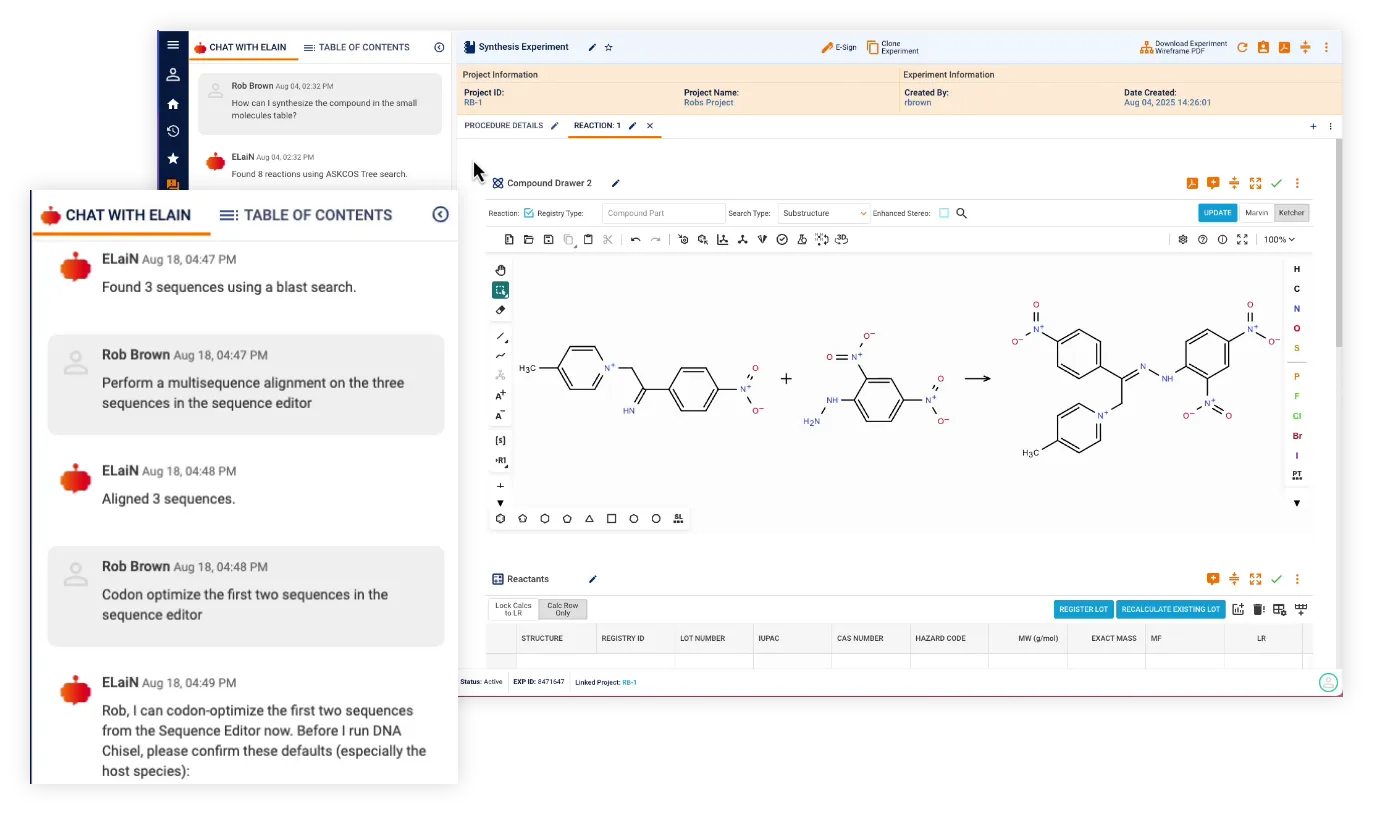Open the 100% zoom level dropdown in Ketcher
This screenshot has height=814, width=1373.
coord(1278,239)
